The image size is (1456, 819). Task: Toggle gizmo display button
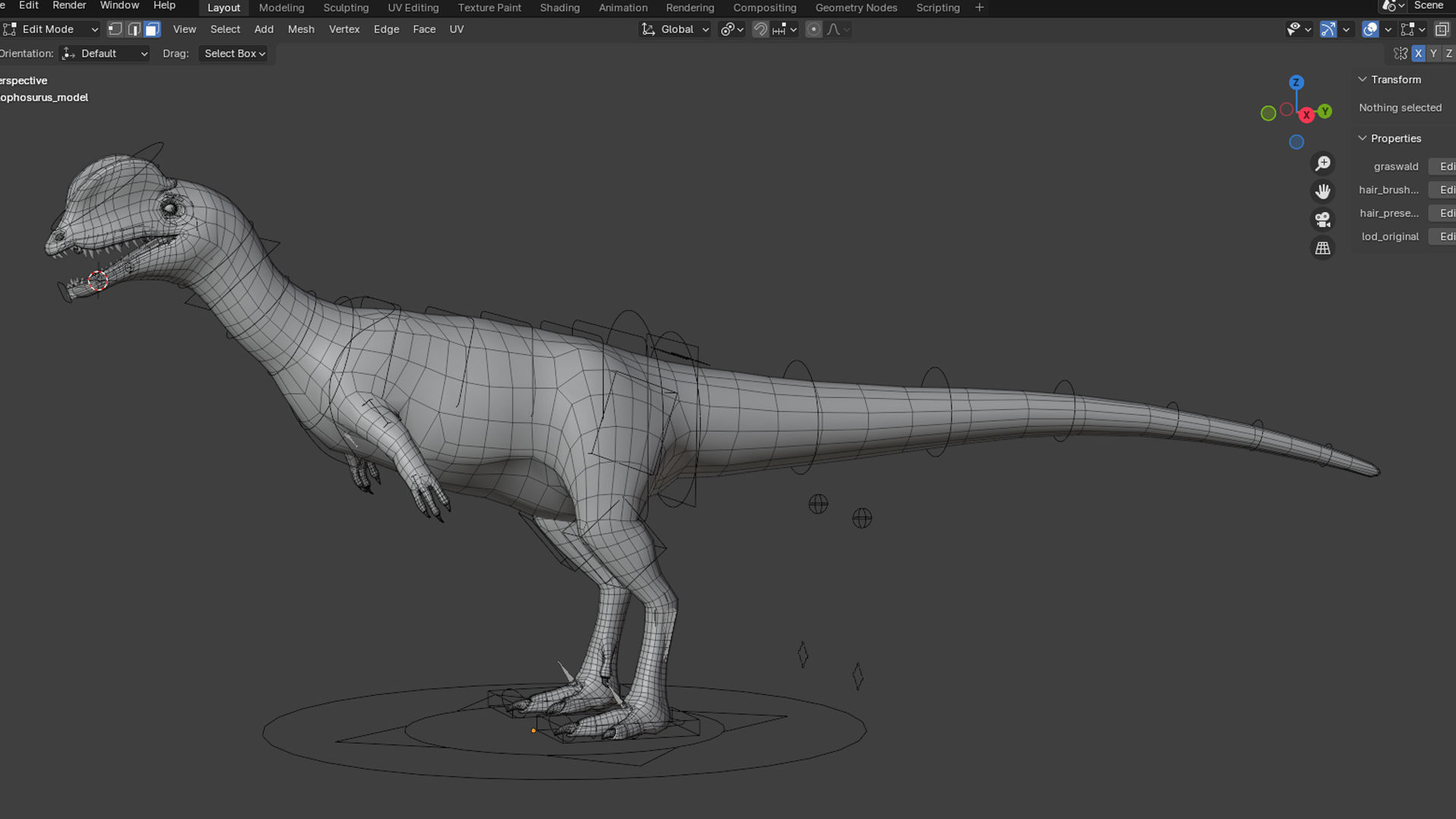pyautogui.click(x=1328, y=30)
